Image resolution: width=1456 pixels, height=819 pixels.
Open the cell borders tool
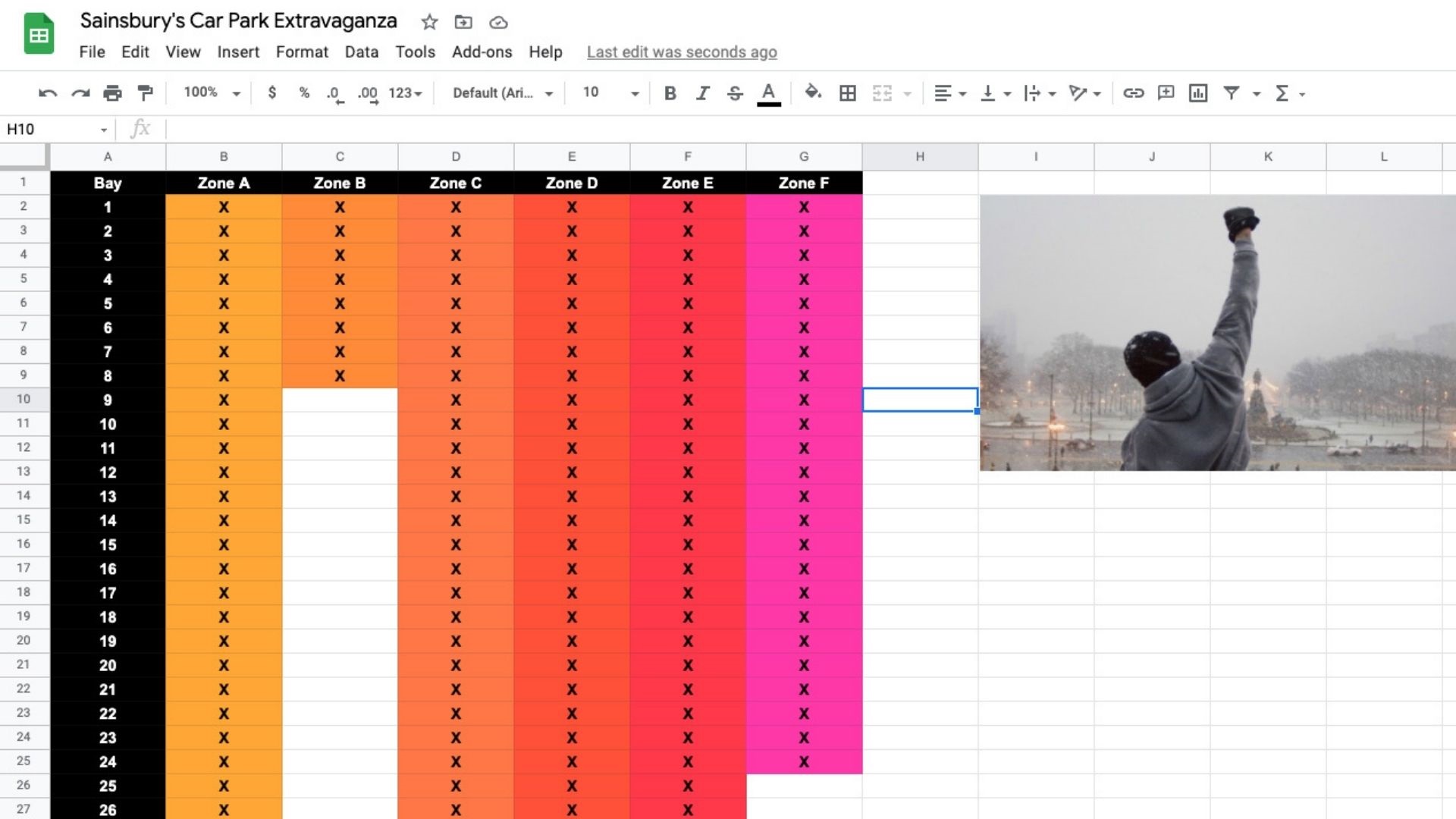pos(848,93)
